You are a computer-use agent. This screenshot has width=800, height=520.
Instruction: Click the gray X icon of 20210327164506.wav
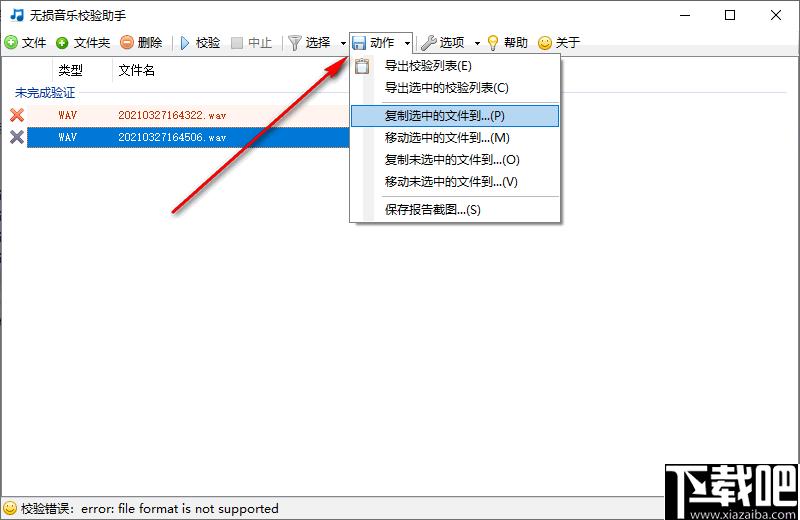coord(17,137)
